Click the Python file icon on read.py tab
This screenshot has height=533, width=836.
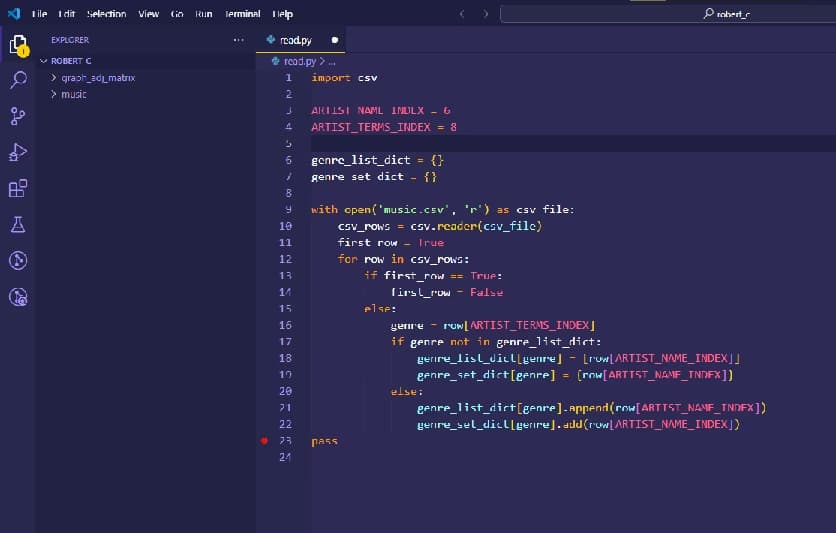pos(271,39)
